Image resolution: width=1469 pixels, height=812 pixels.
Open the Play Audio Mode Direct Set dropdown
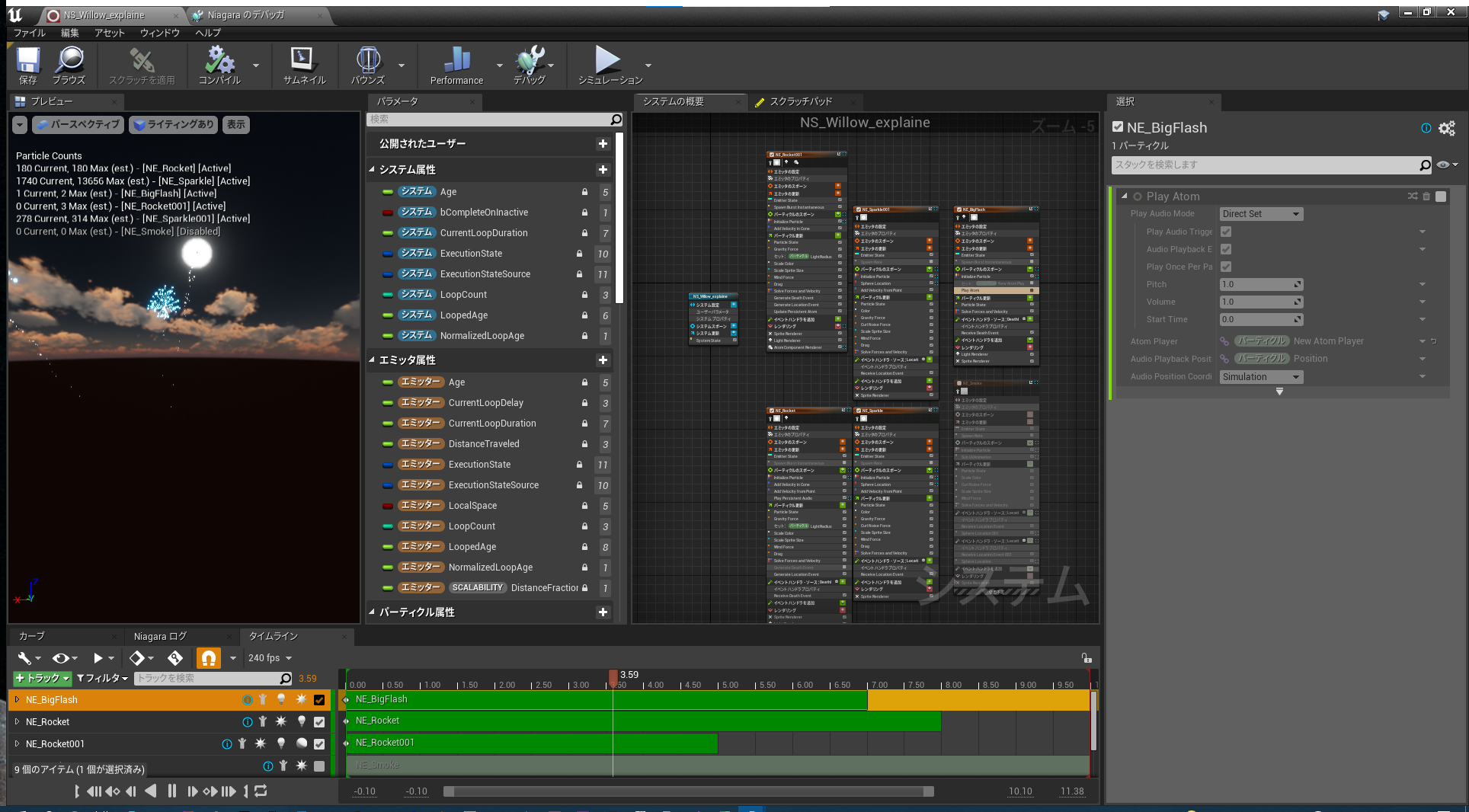[x=1261, y=213]
